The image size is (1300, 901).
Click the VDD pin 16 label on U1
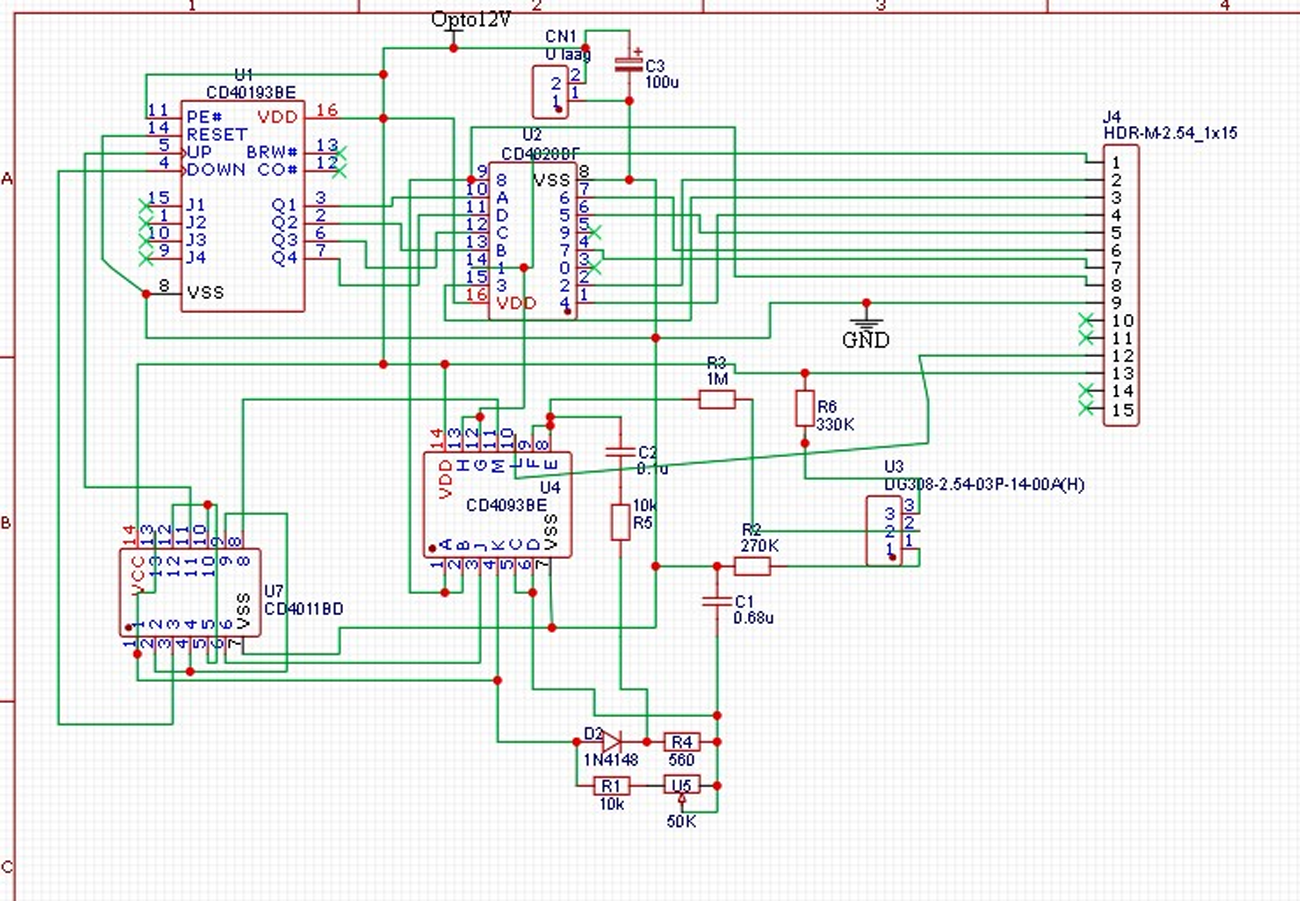pos(277,116)
